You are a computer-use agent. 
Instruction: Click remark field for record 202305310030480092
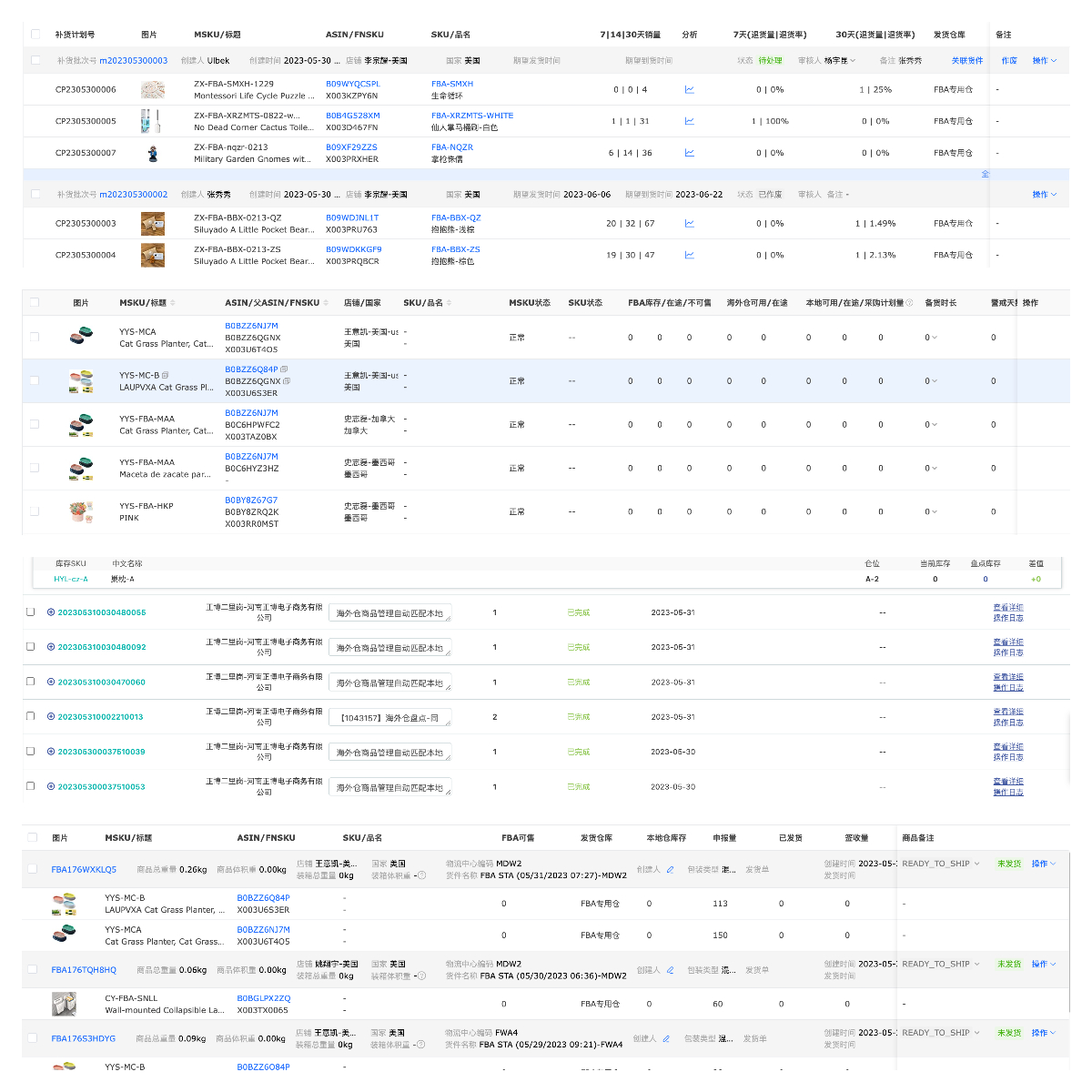389,648
